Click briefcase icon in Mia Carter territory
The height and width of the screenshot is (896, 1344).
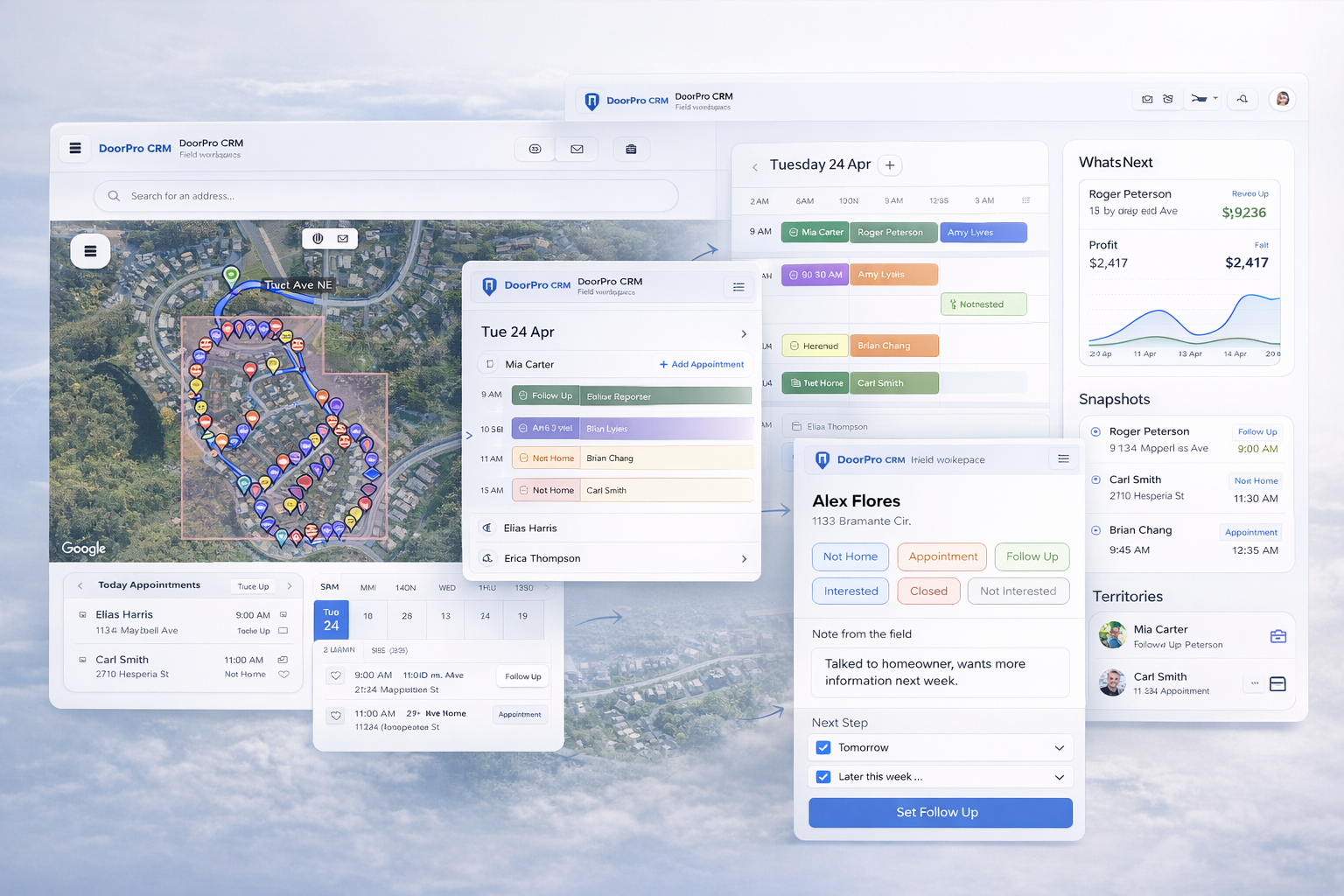[1277, 636]
